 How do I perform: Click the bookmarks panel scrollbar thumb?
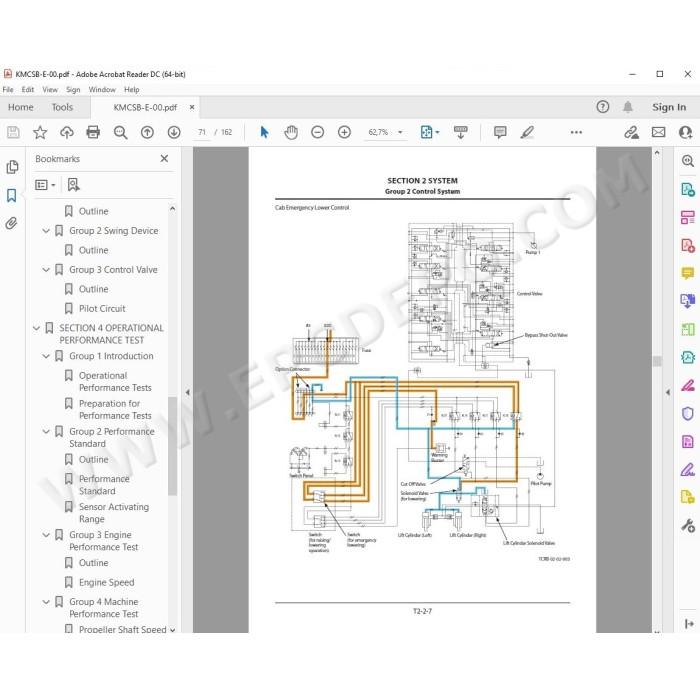[172, 446]
